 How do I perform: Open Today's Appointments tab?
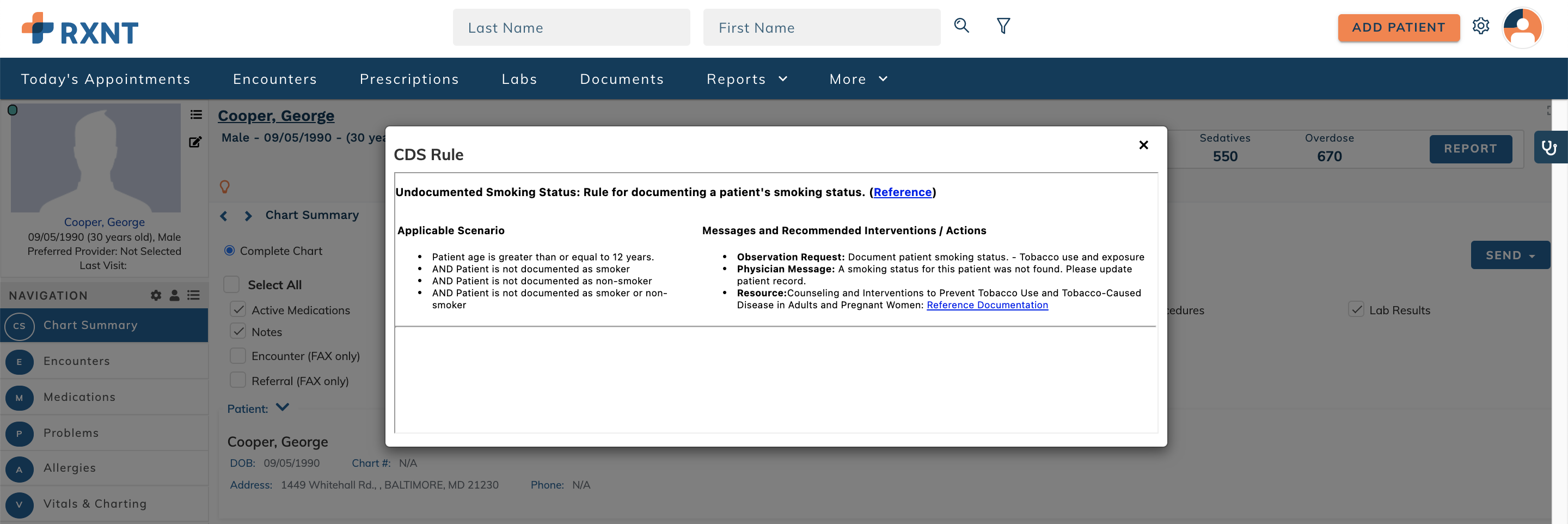tap(106, 79)
